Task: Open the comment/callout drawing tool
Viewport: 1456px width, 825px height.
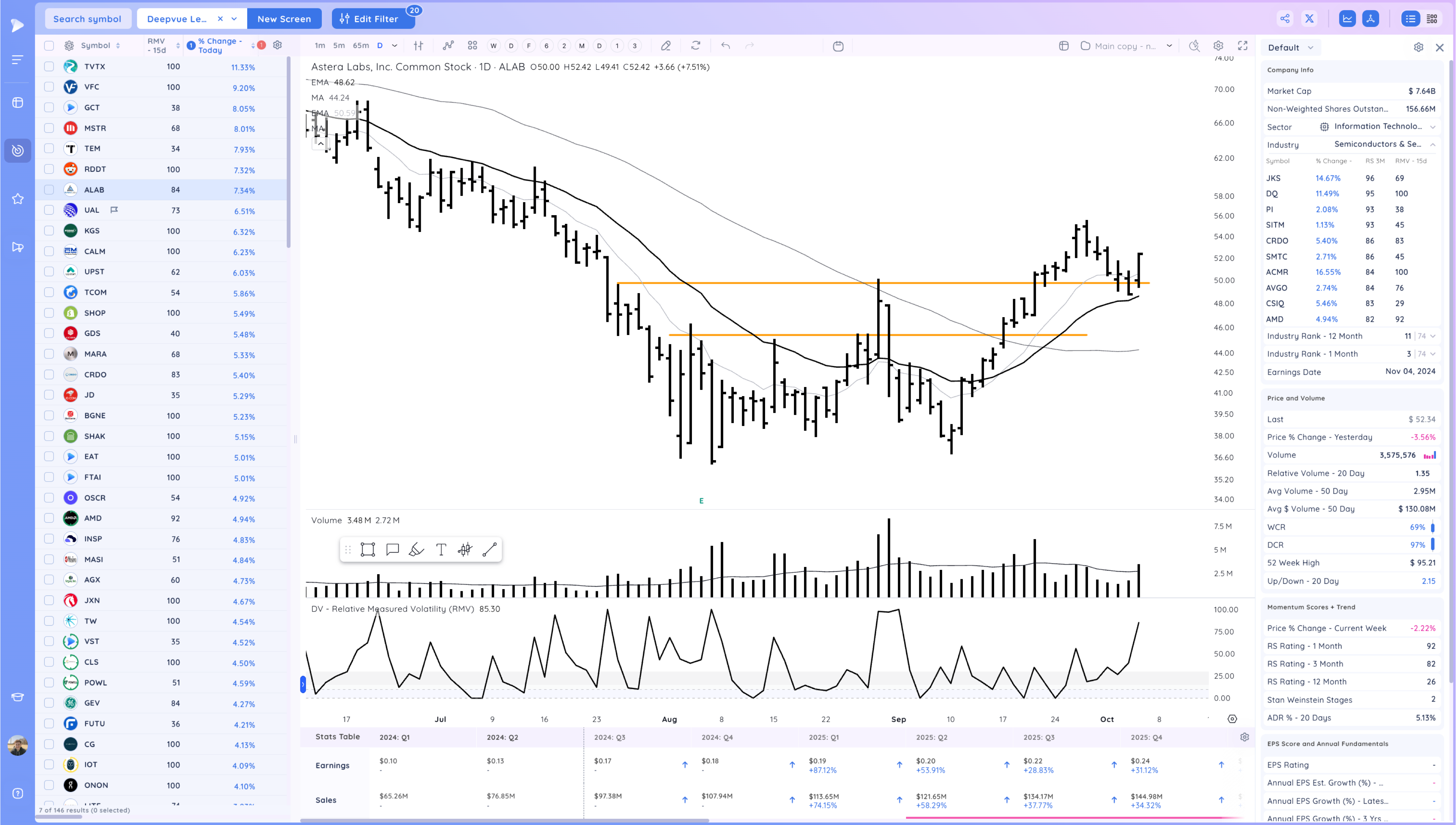Action: point(392,549)
